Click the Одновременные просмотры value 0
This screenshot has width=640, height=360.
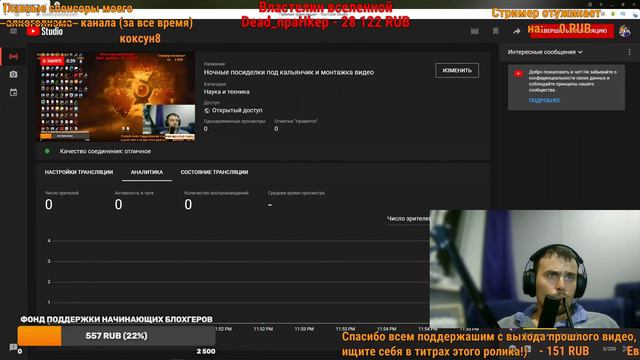[x=205, y=129]
